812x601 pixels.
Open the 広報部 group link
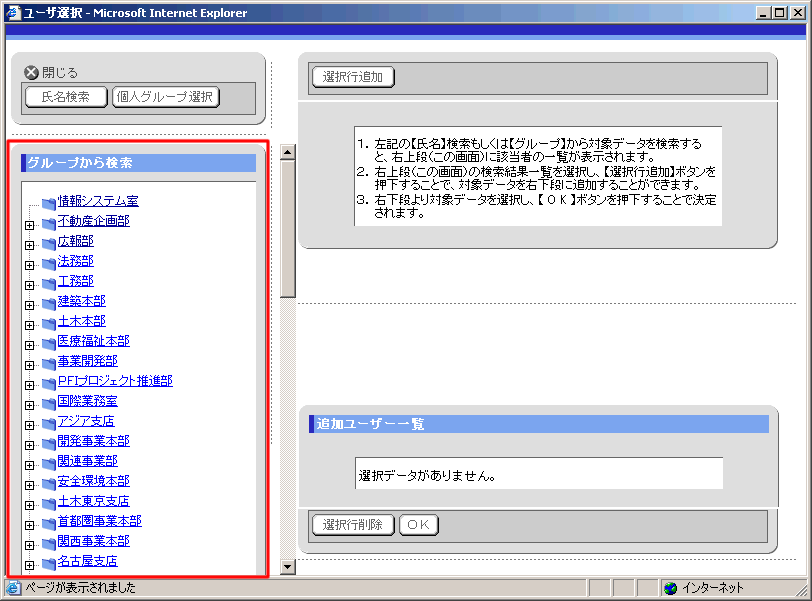click(76, 241)
